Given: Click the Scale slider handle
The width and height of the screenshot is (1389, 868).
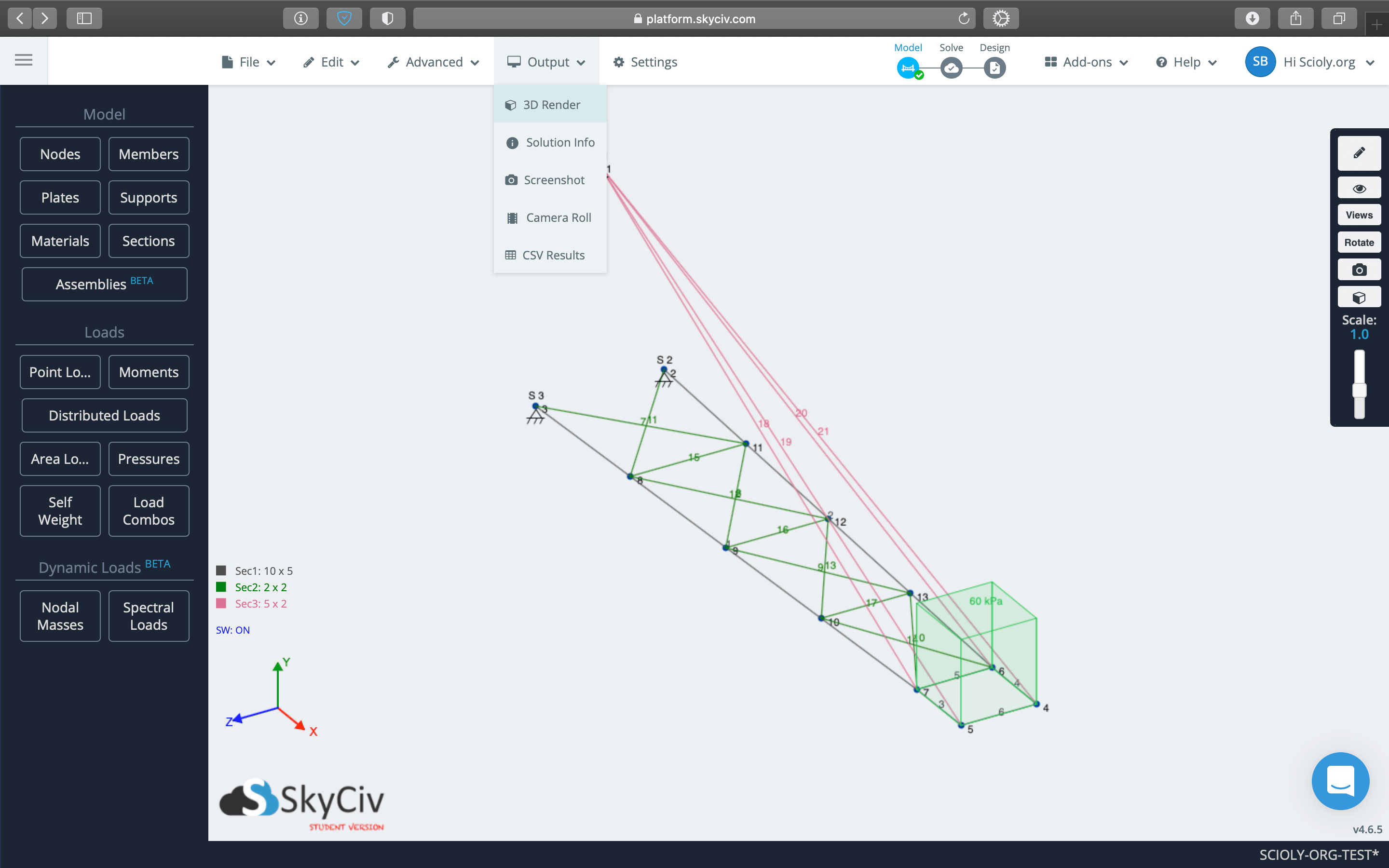Looking at the screenshot, I should coord(1359,391).
